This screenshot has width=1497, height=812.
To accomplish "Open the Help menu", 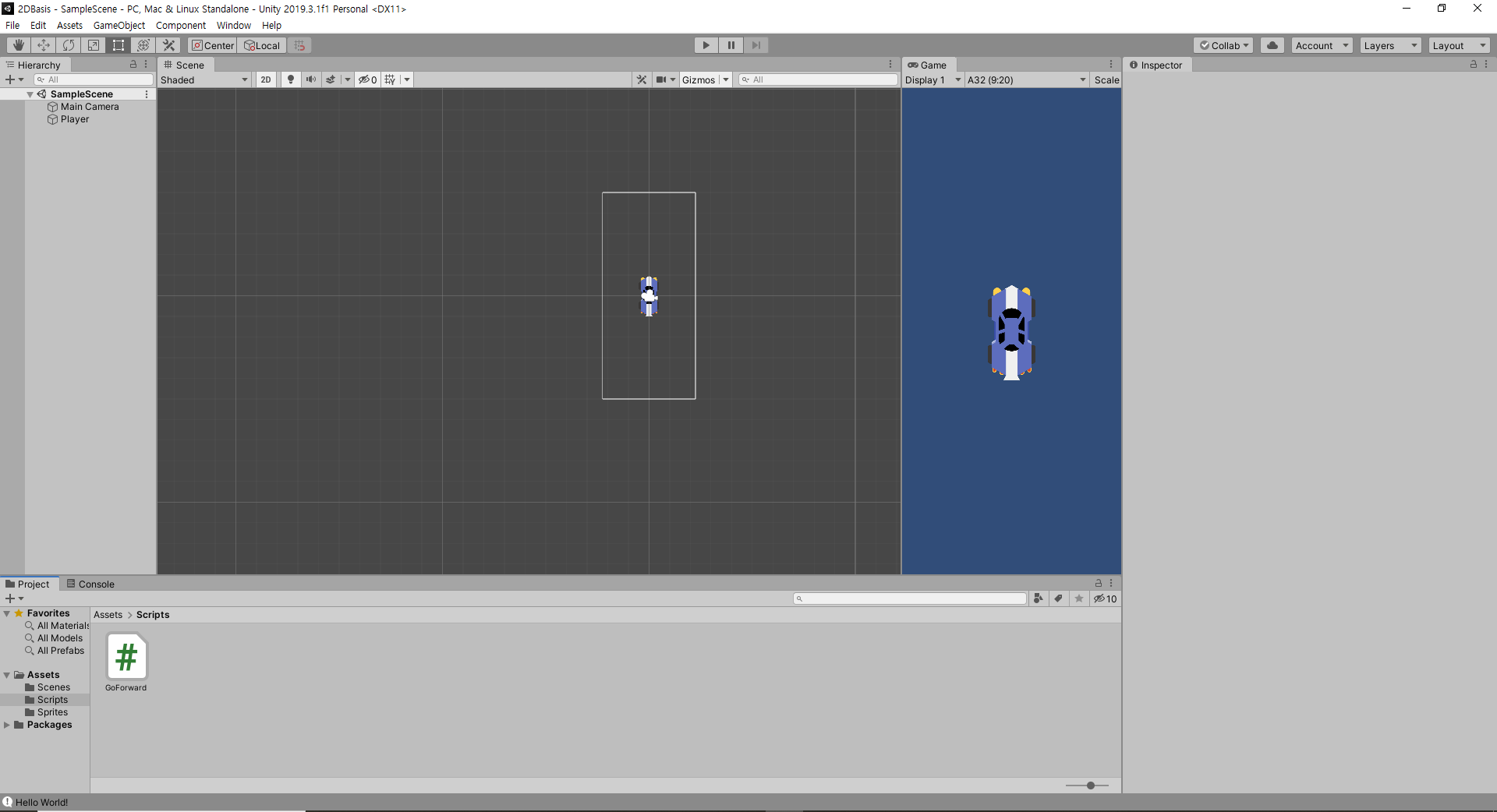I will click(x=271, y=25).
